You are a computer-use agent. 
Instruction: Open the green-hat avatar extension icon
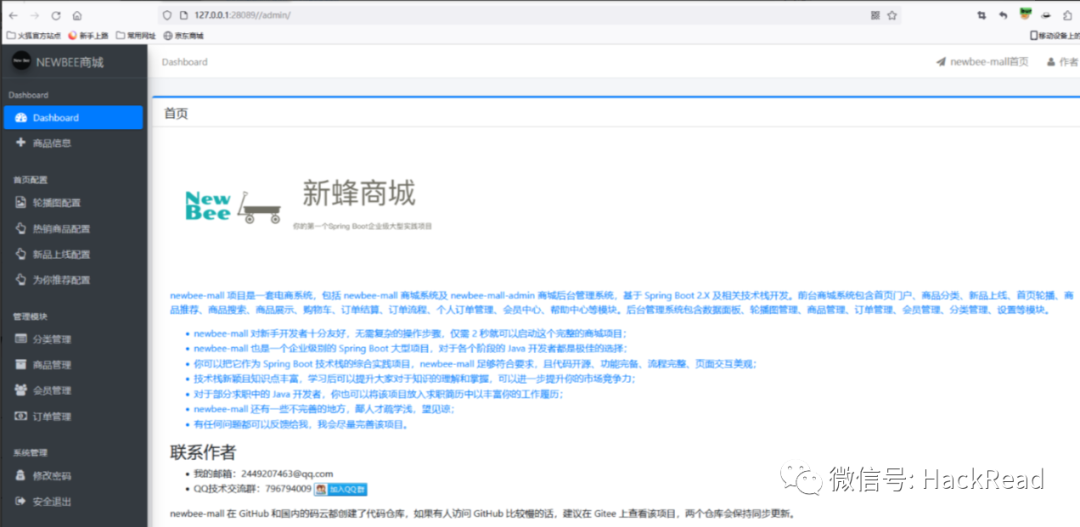1025,14
